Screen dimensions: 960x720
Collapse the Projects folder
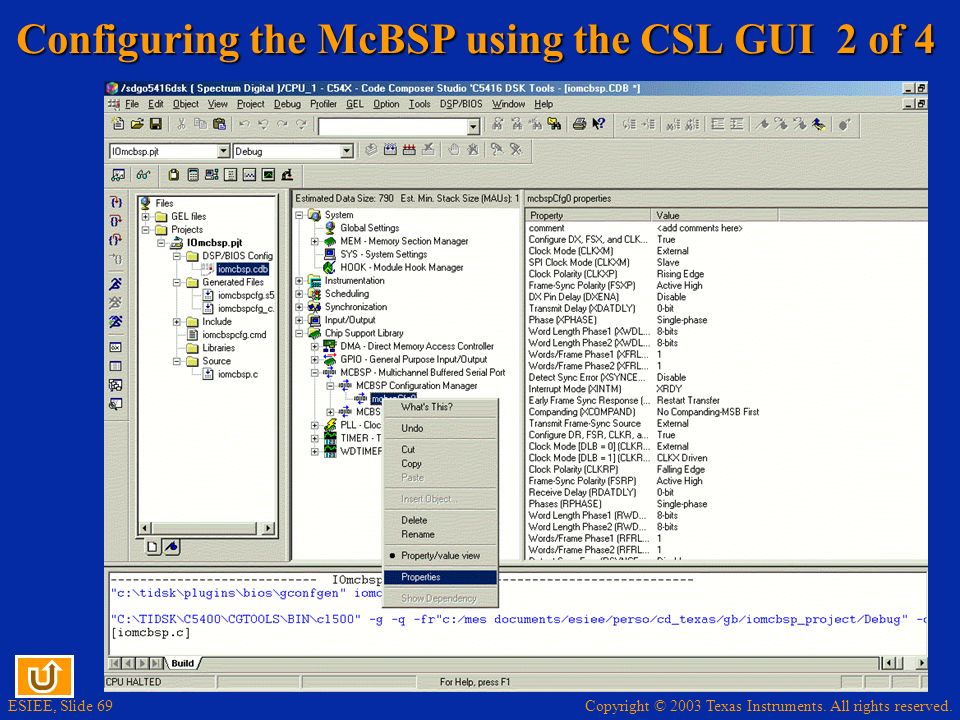pyautogui.click(x=146, y=230)
